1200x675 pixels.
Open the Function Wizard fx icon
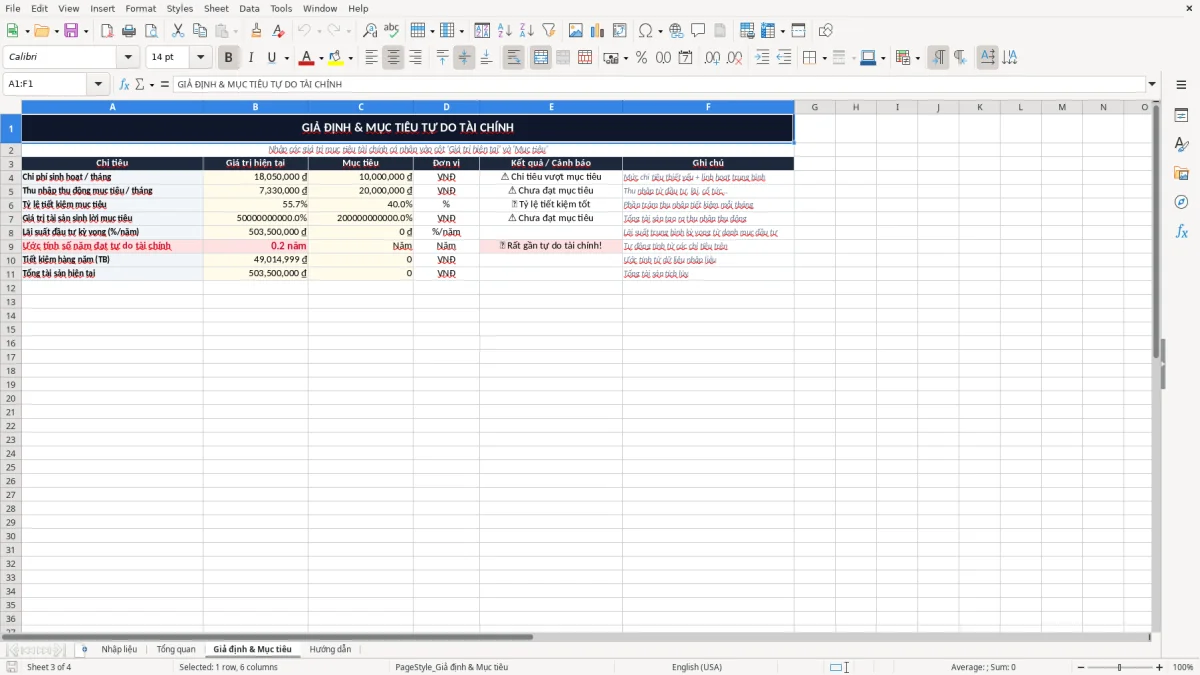pos(125,85)
